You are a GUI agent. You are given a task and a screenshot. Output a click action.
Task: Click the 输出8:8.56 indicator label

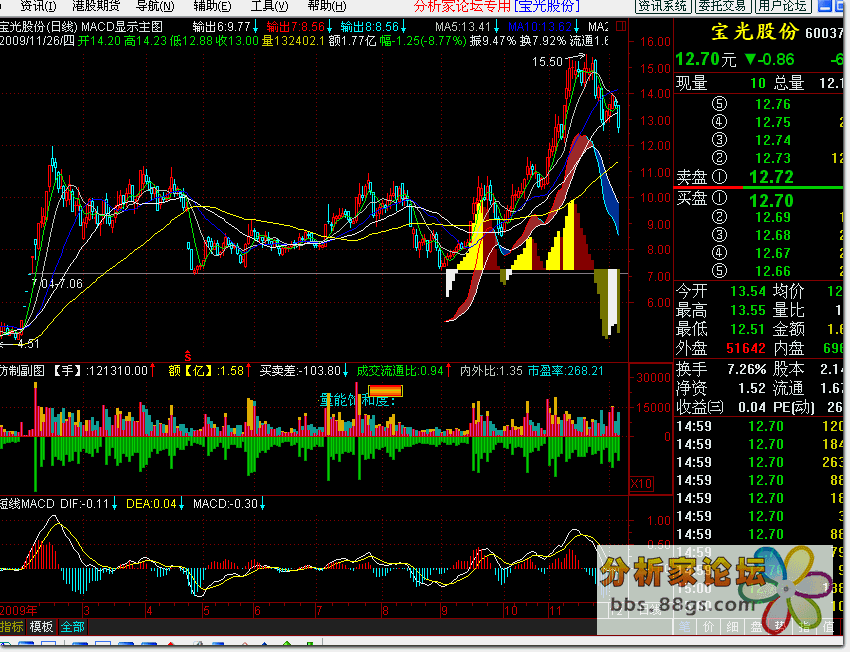[369, 27]
